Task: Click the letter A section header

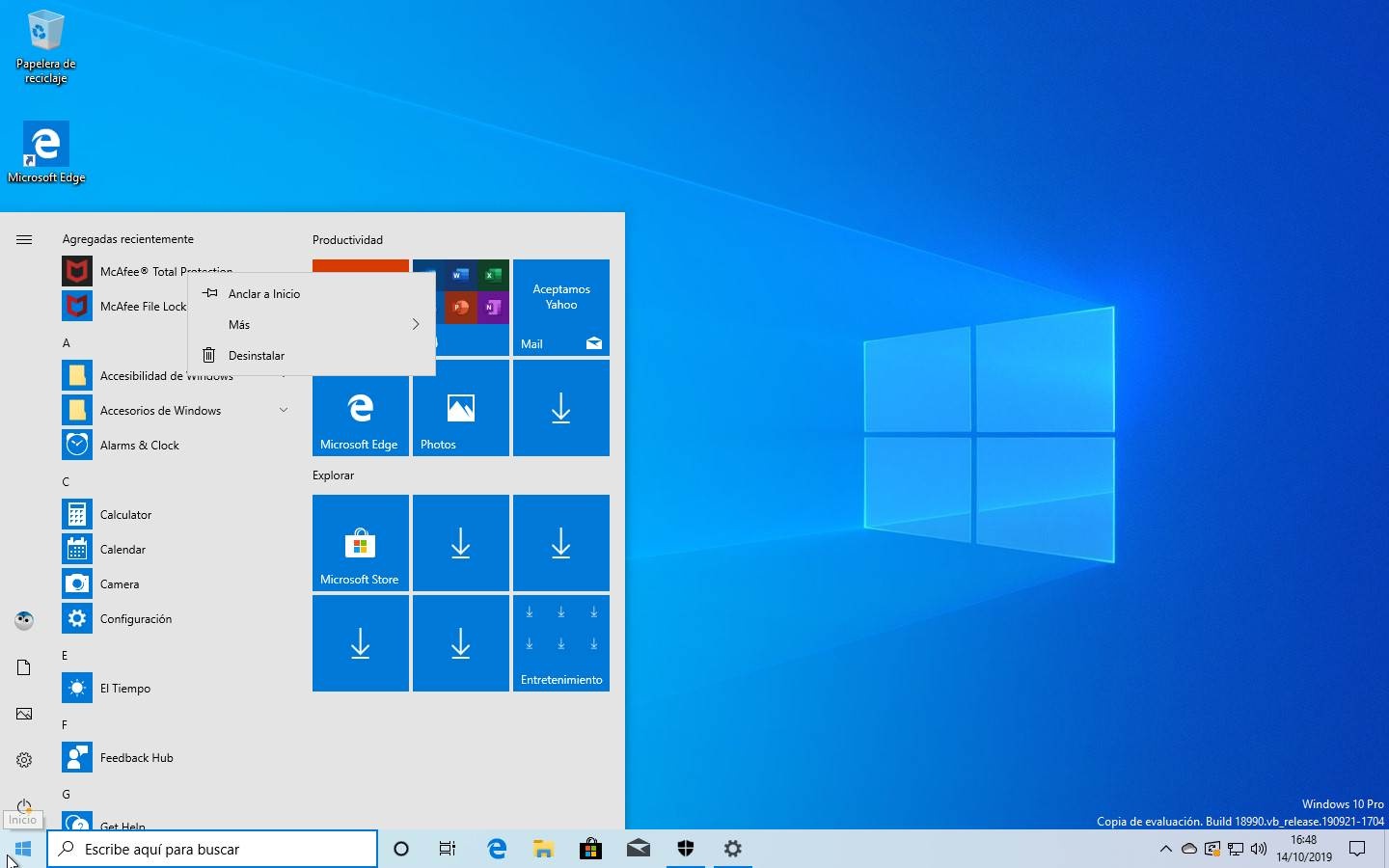Action: tap(66, 342)
